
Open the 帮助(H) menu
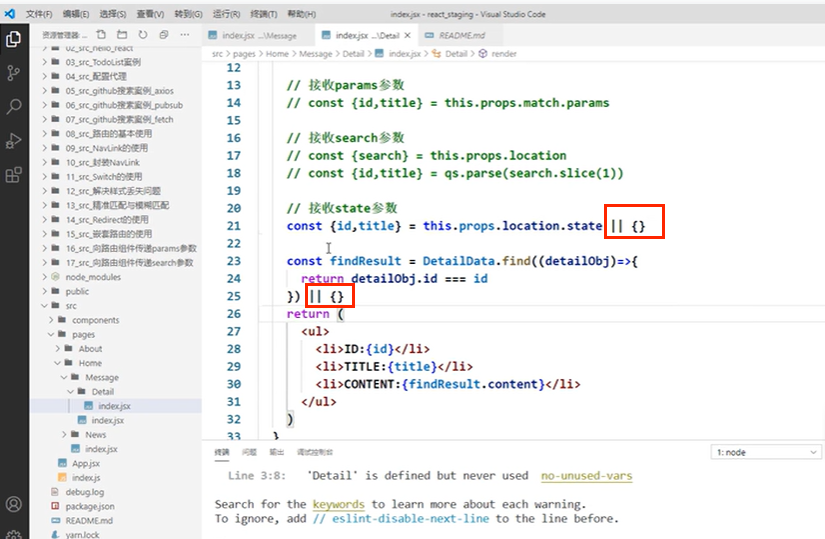301,14
